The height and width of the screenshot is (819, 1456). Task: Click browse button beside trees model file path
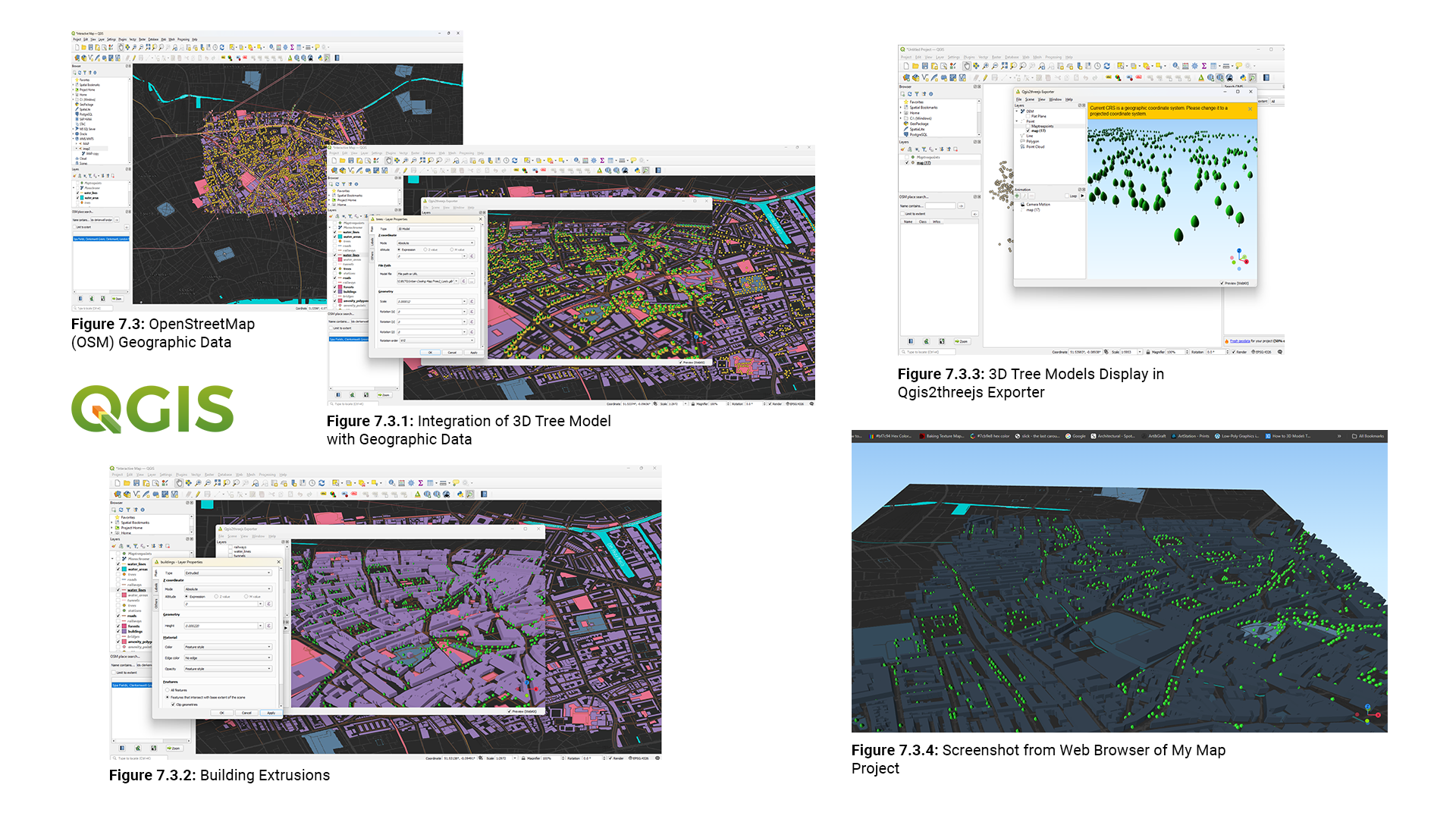pyautogui.click(x=472, y=281)
